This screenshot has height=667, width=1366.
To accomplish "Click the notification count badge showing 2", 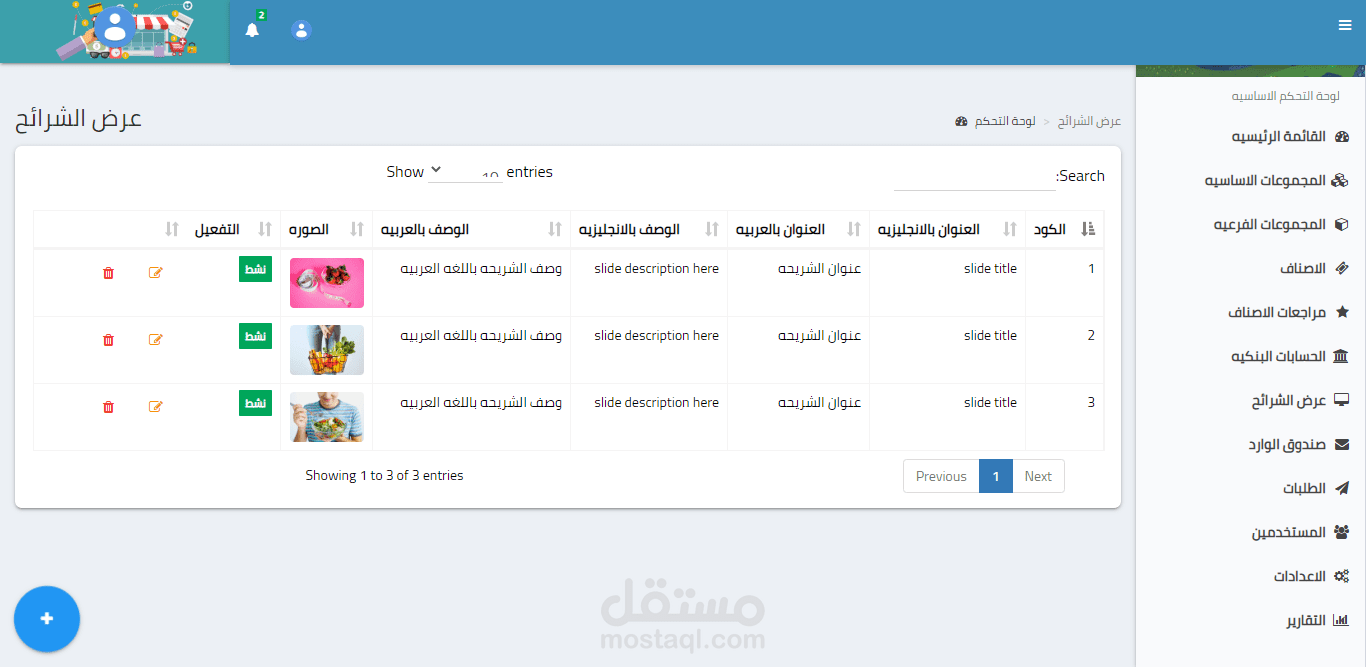I will coord(261,15).
